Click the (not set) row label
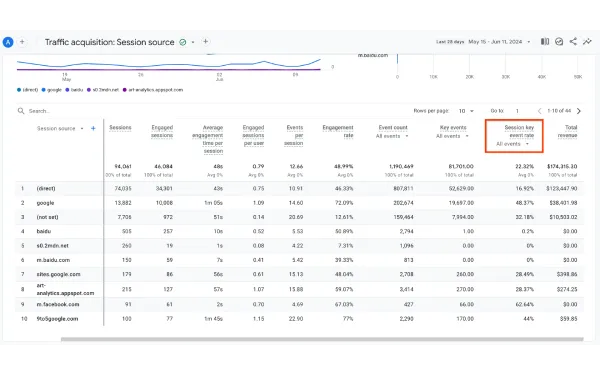 pos(47,217)
